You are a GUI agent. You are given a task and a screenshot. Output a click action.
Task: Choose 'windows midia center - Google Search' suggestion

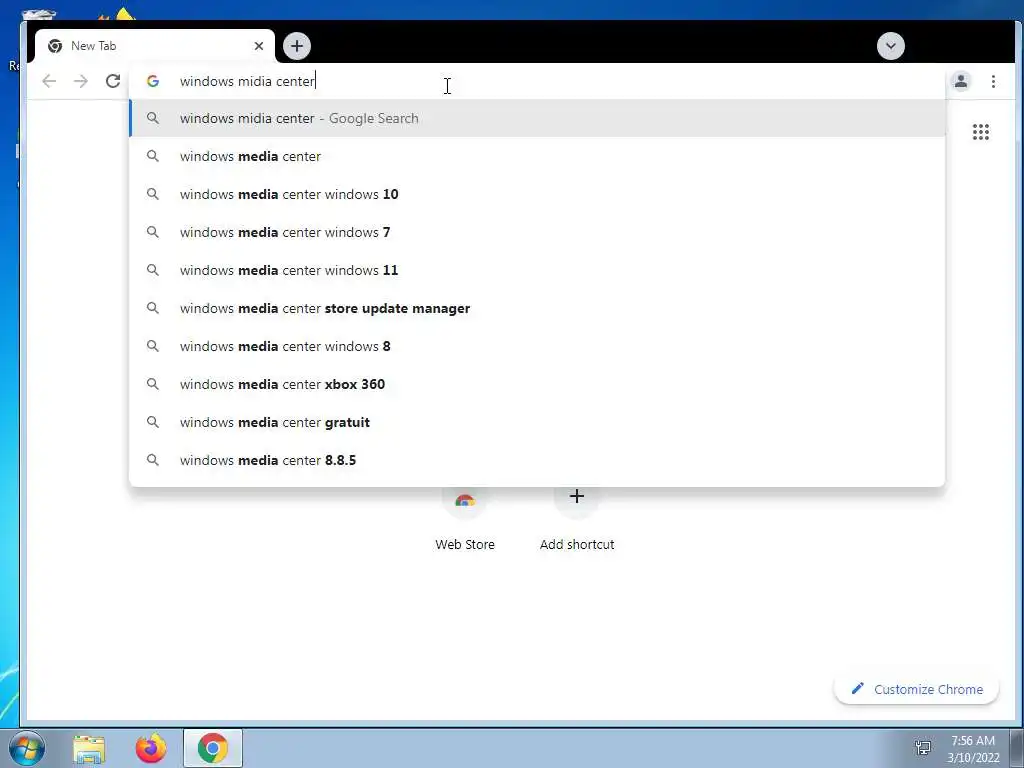pyautogui.click(x=537, y=118)
